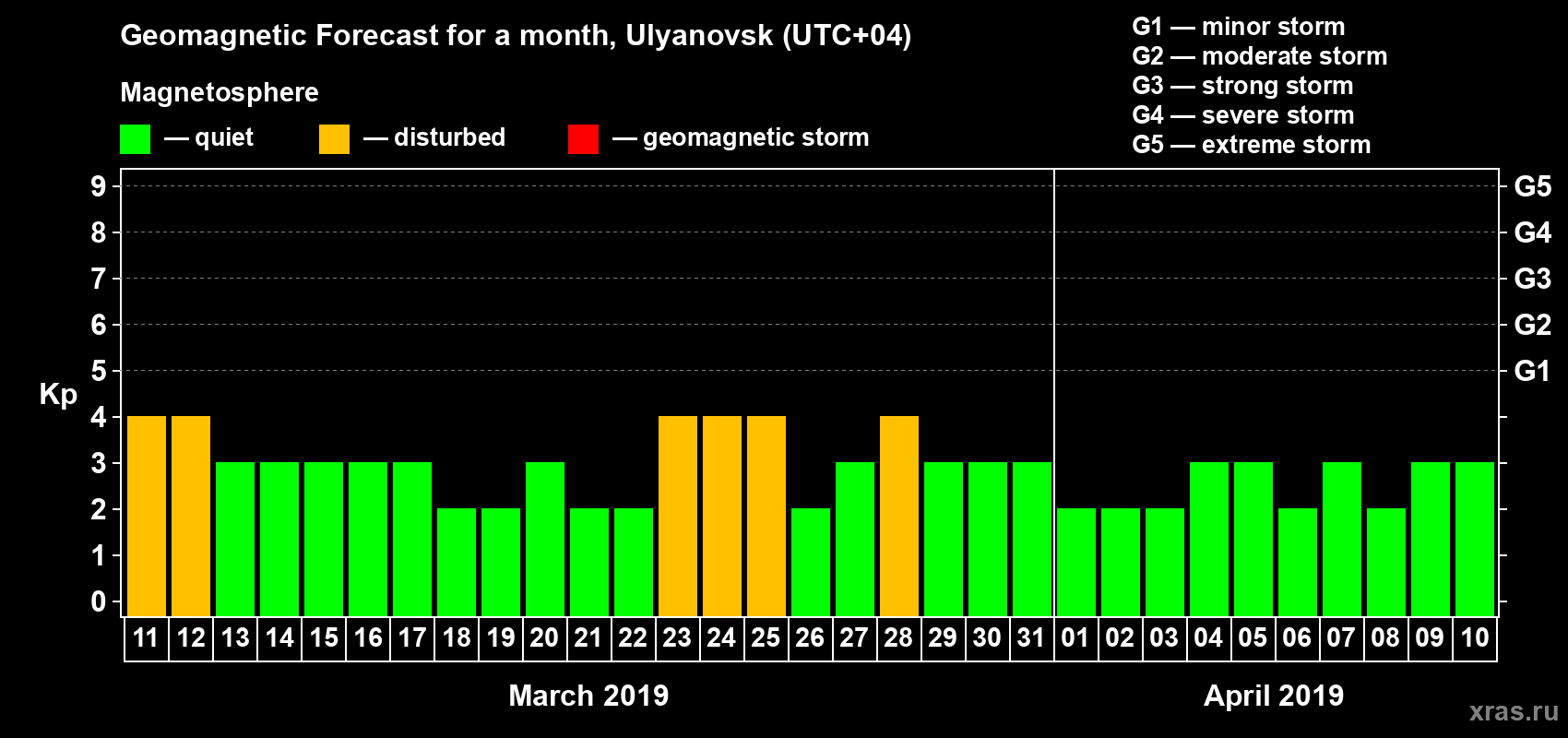Click date label 17 on axis
Image resolution: width=1568 pixels, height=738 pixels.
(412, 637)
